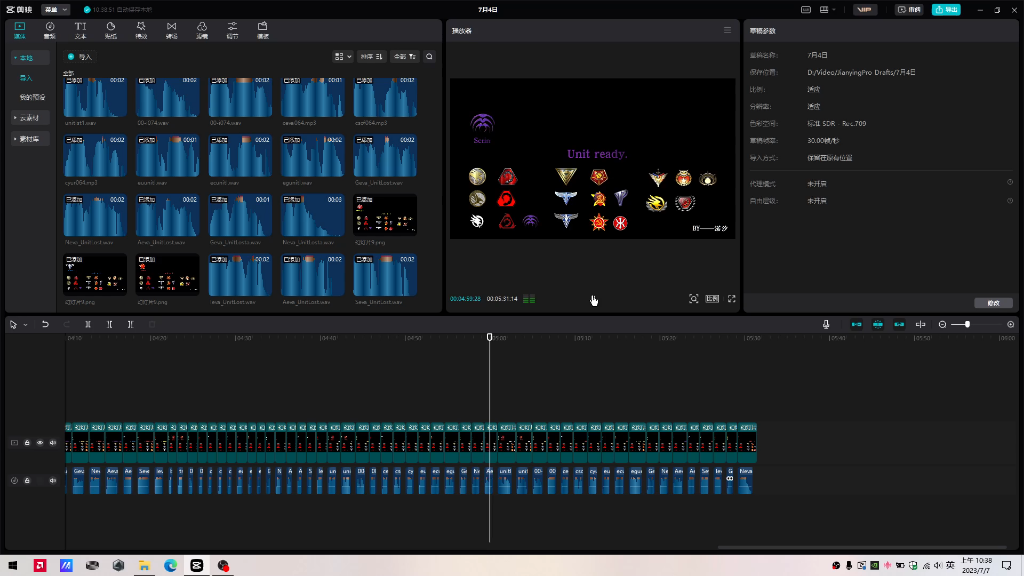
Task: Expand the media view mode dropdown
Action: pyautogui.click(x=342, y=57)
